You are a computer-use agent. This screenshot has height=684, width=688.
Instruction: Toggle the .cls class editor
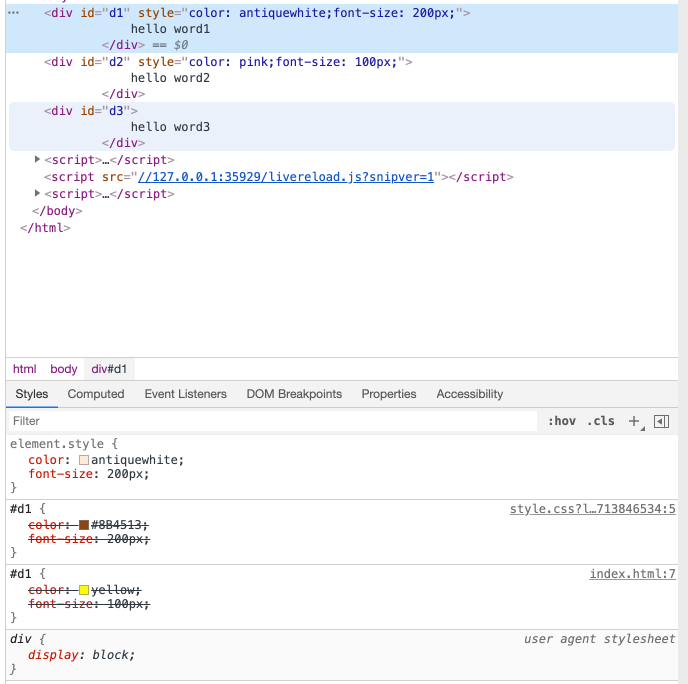[x=601, y=421]
